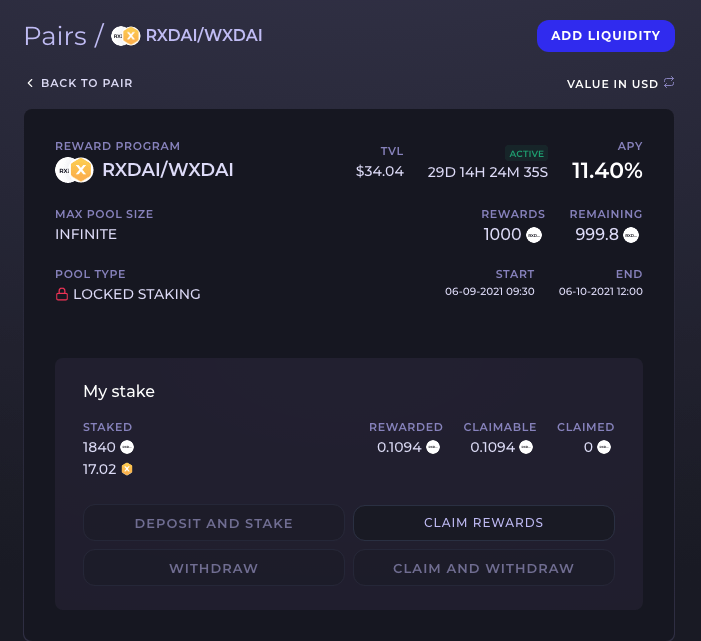Toggle Value in USD display switch
Screen dimensions: 701x641
pos(620,84)
